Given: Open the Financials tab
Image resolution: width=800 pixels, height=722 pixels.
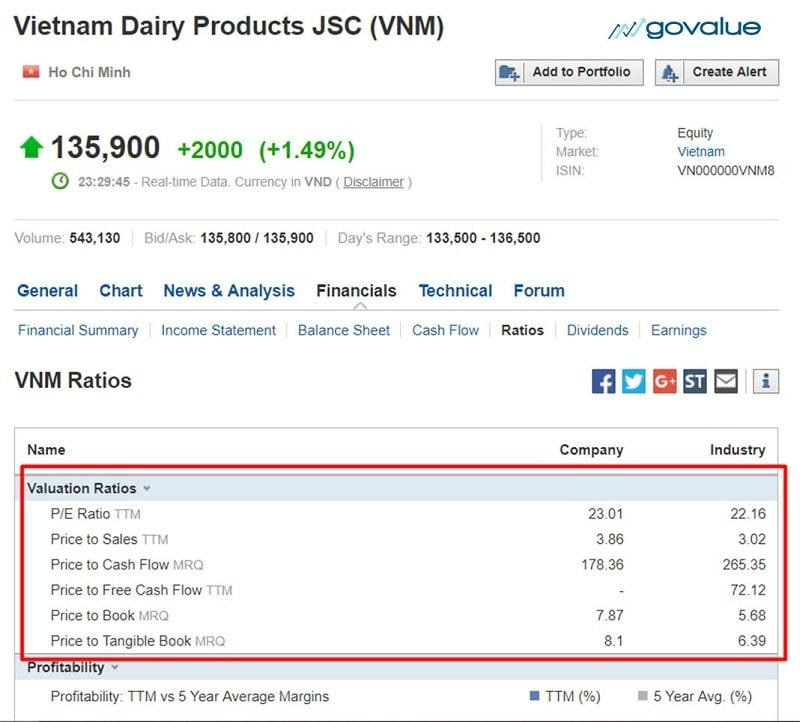Looking at the screenshot, I should 356,291.
